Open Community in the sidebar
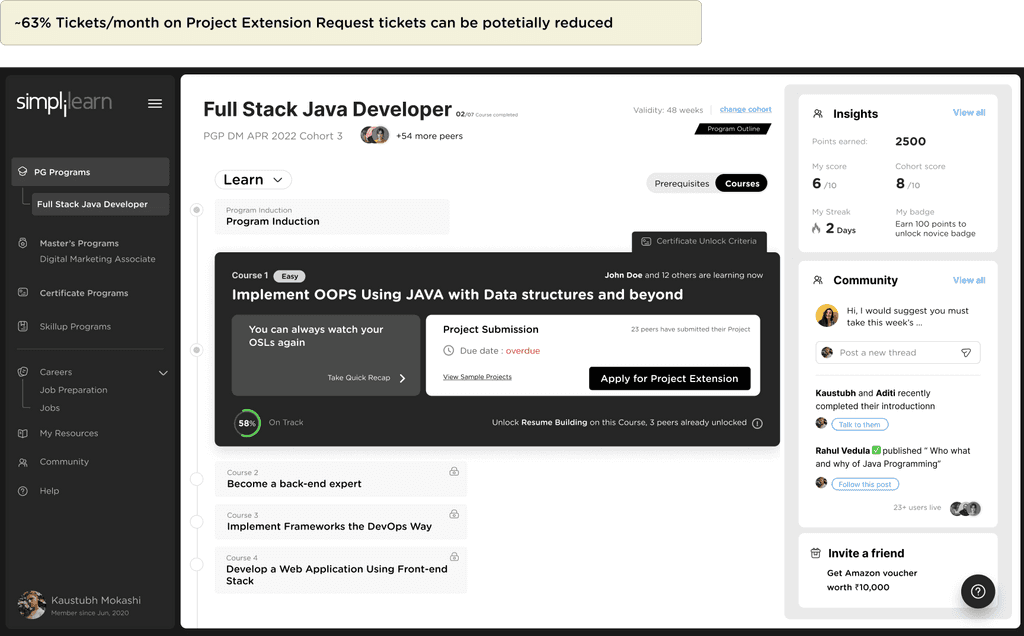Screen dimensions: 1024x636 [x=64, y=462]
